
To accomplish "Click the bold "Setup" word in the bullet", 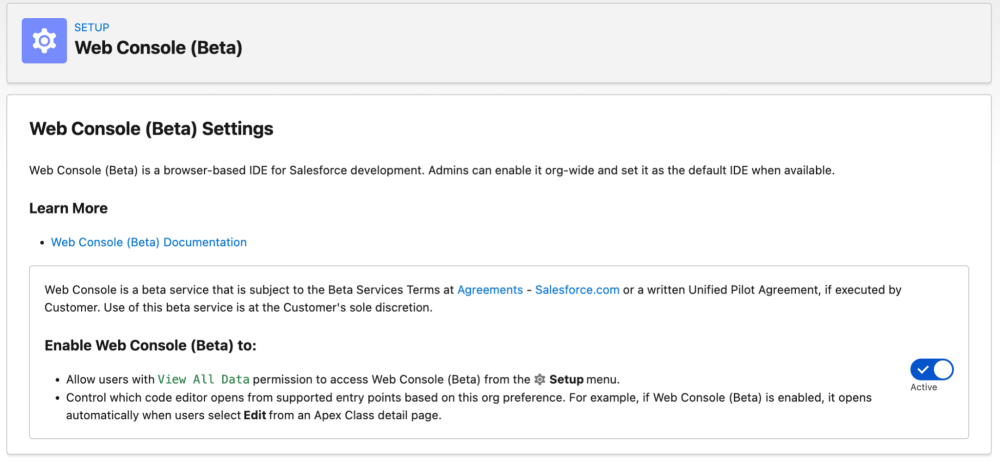I will pyautogui.click(x=566, y=379).
